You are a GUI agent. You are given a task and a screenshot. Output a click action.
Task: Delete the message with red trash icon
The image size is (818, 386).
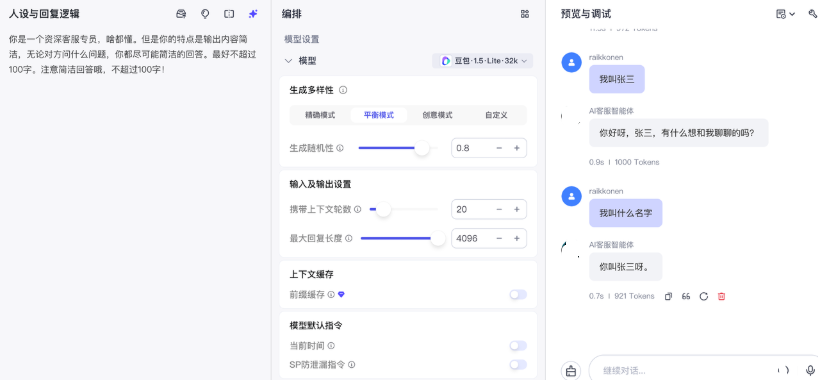[721, 296]
